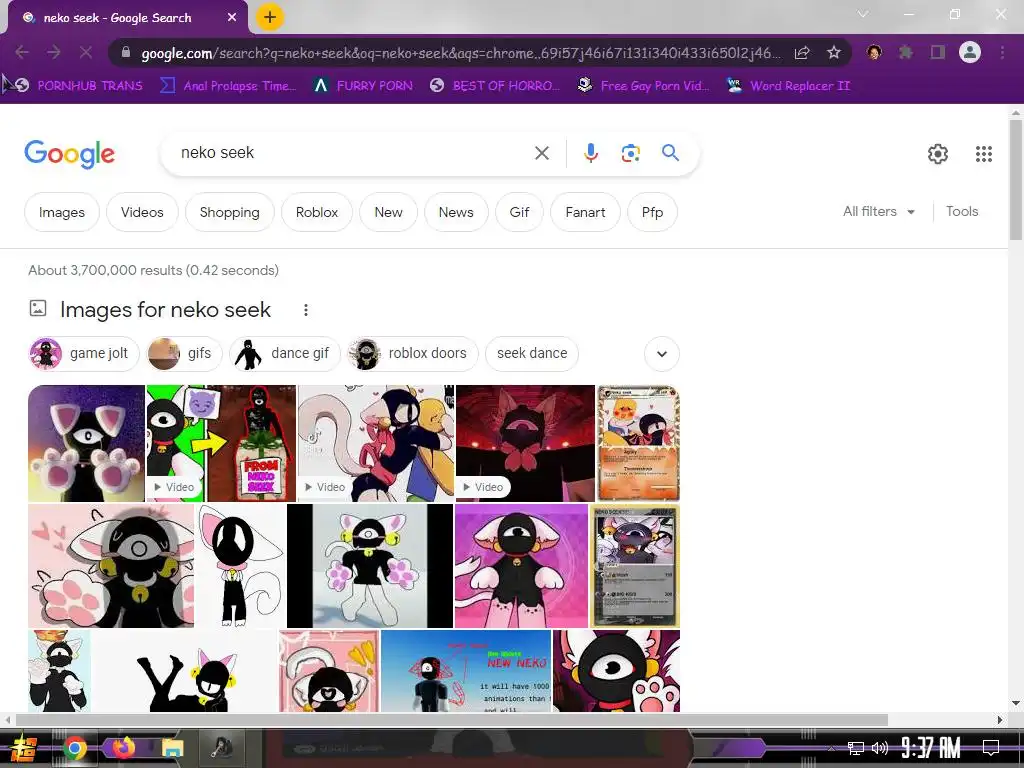Open File Explorer from the taskbar

click(172, 748)
